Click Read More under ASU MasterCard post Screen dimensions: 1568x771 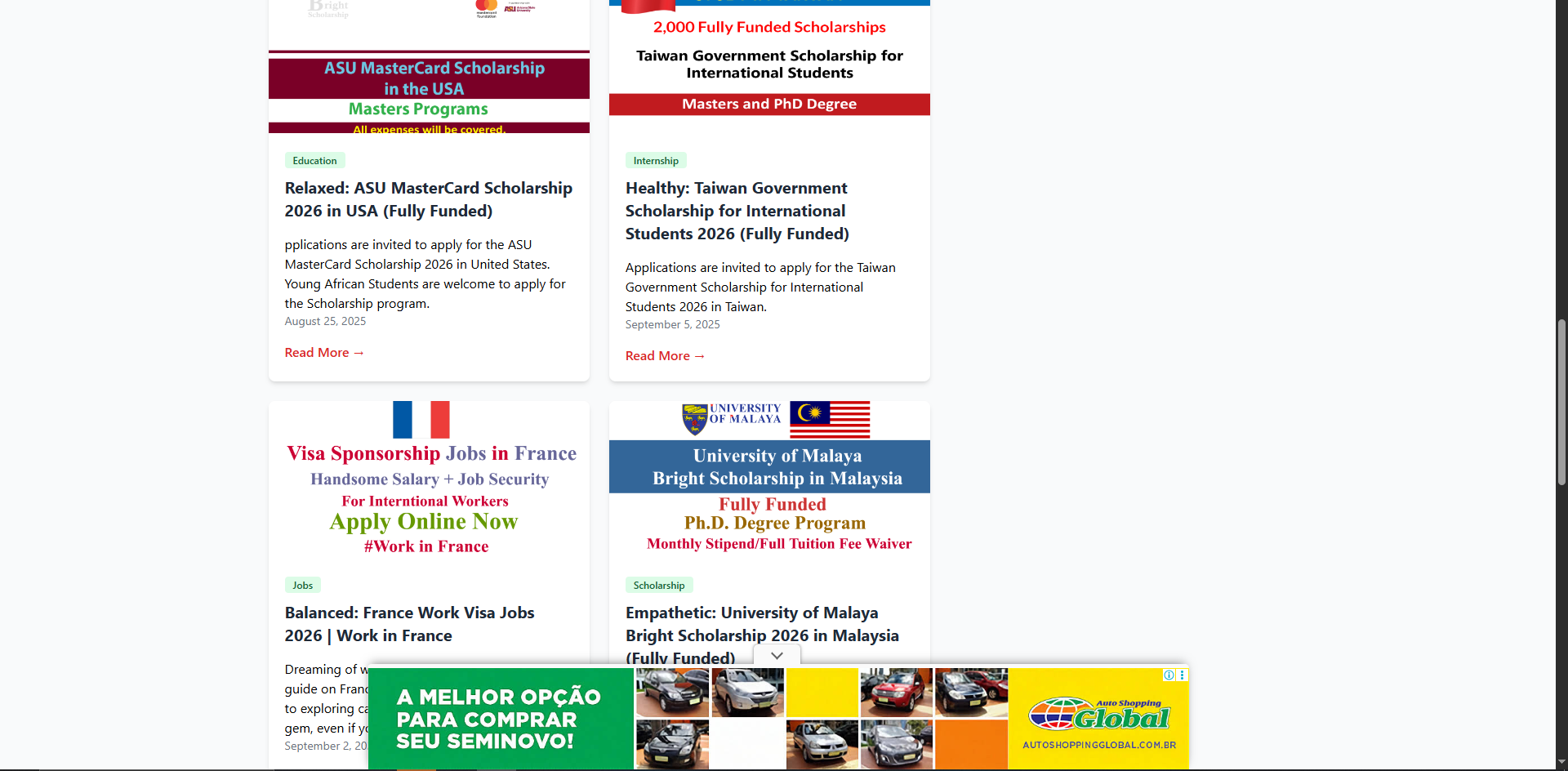coord(324,353)
